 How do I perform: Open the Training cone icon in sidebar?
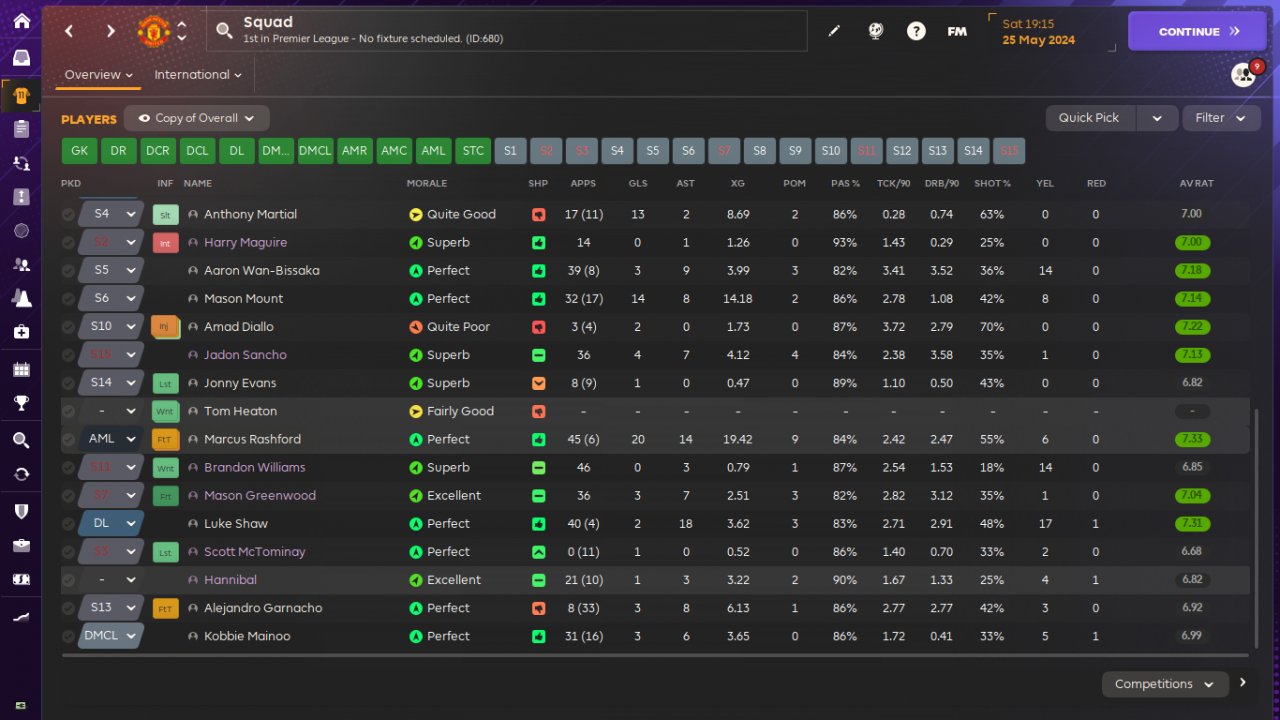click(21, 298)
